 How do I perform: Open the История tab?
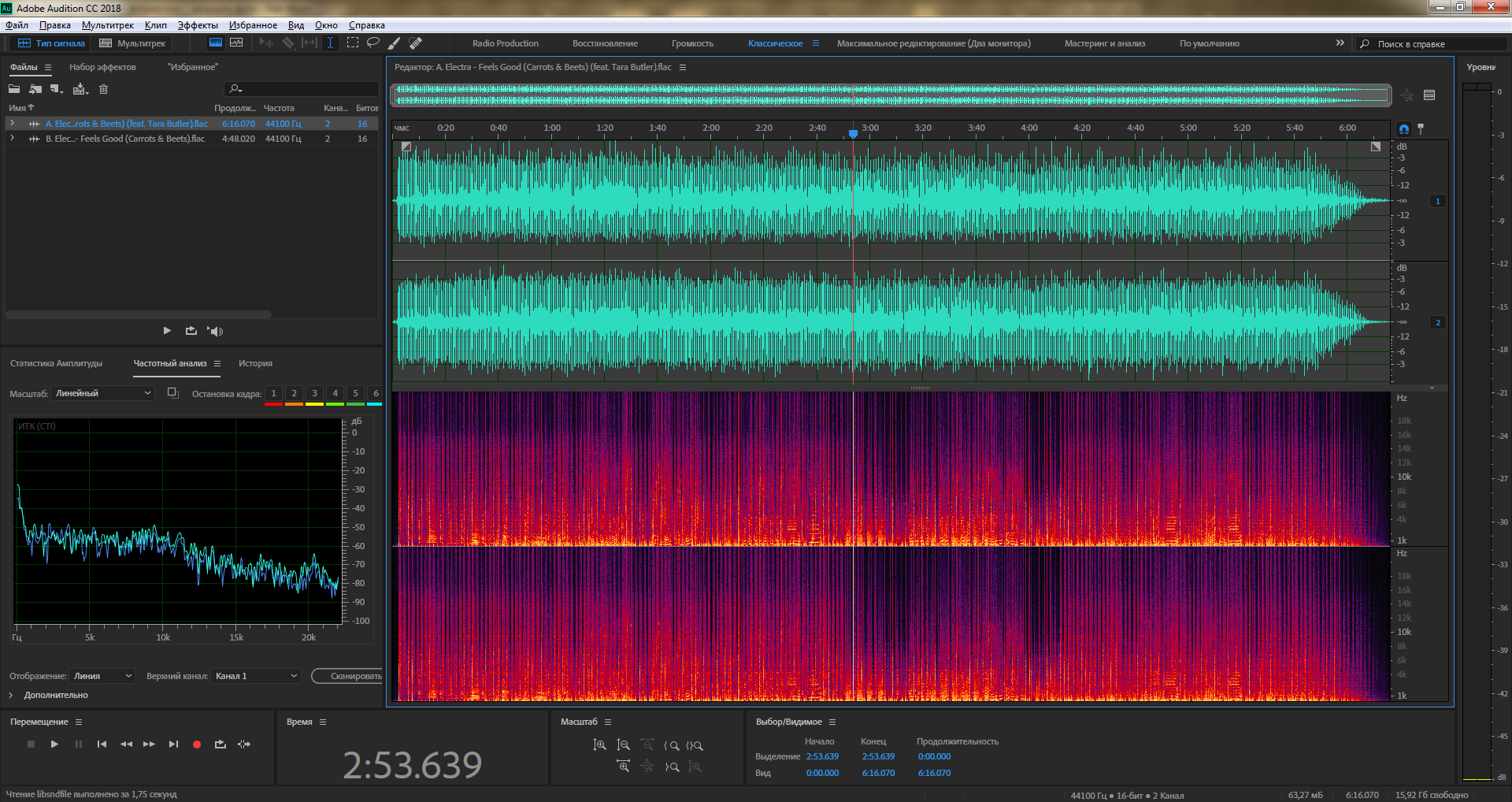coord(255,363)
